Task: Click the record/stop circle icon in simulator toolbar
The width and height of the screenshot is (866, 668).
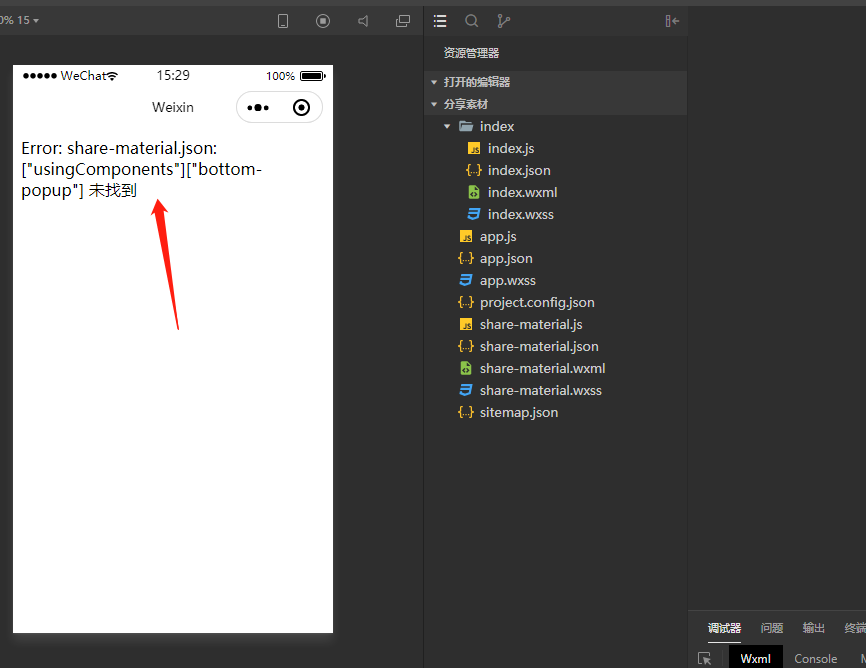Action: [x=323, y=21]
